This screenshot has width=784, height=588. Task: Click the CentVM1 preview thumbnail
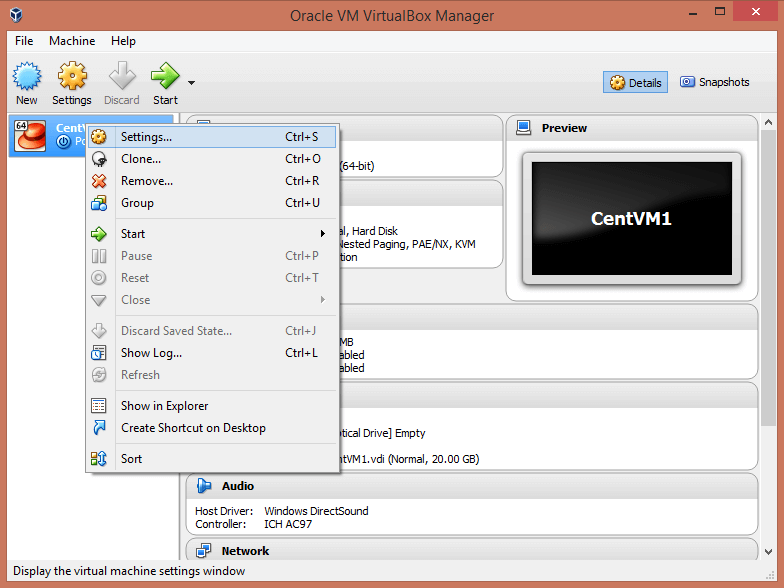pos(631,218)
